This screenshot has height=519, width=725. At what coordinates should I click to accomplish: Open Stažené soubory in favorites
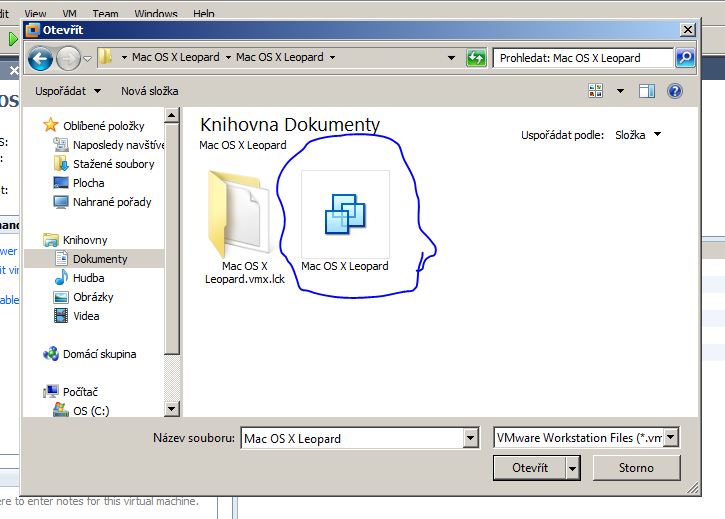click(113, 164)
